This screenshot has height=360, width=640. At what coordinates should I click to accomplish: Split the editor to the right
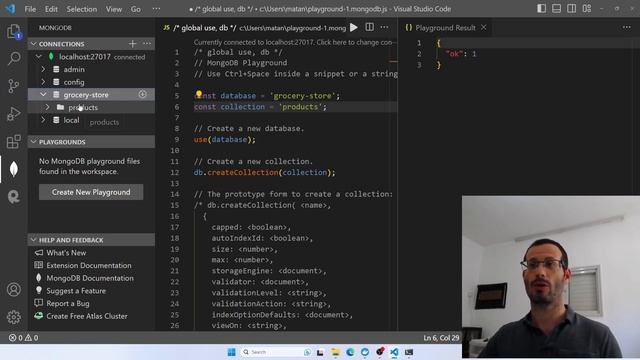(369, 27)
